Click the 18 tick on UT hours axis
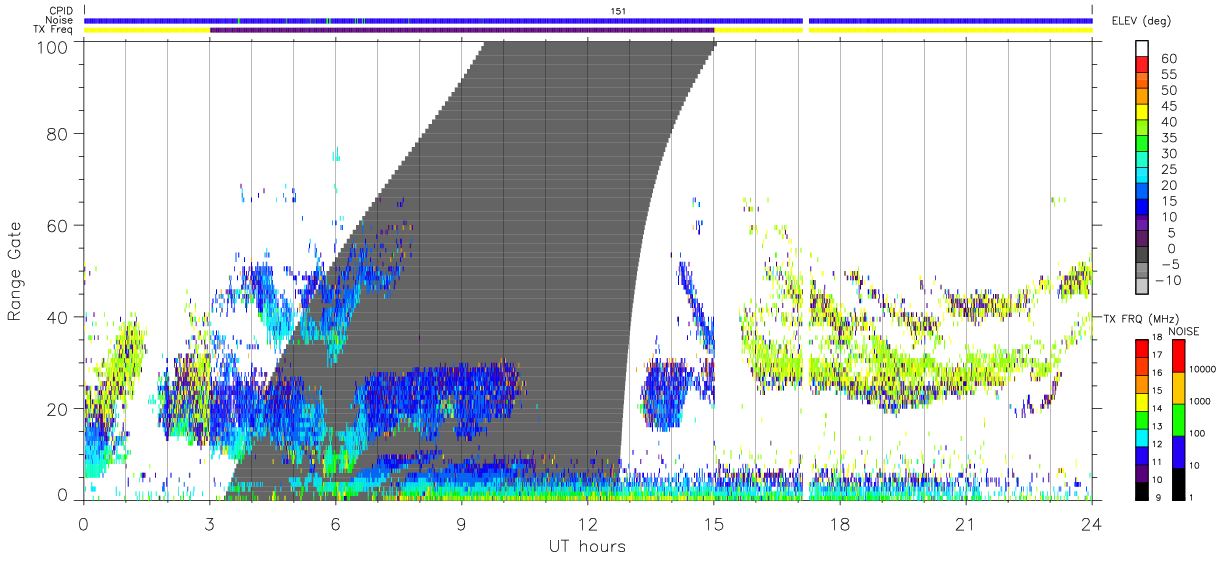Screen dimensions: 1228x567 pos(839,523)
